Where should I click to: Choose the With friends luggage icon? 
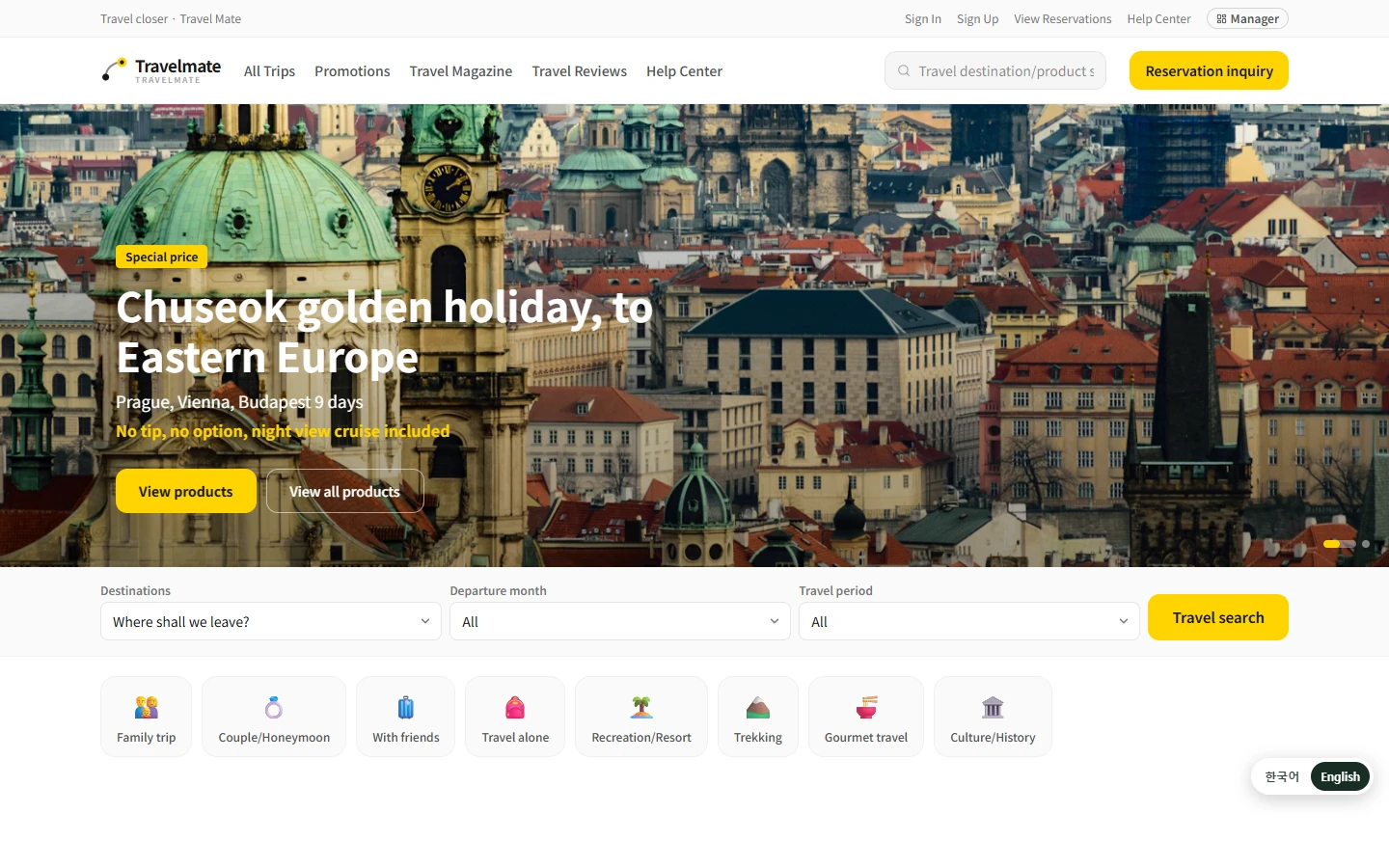[x=406, y=708]
